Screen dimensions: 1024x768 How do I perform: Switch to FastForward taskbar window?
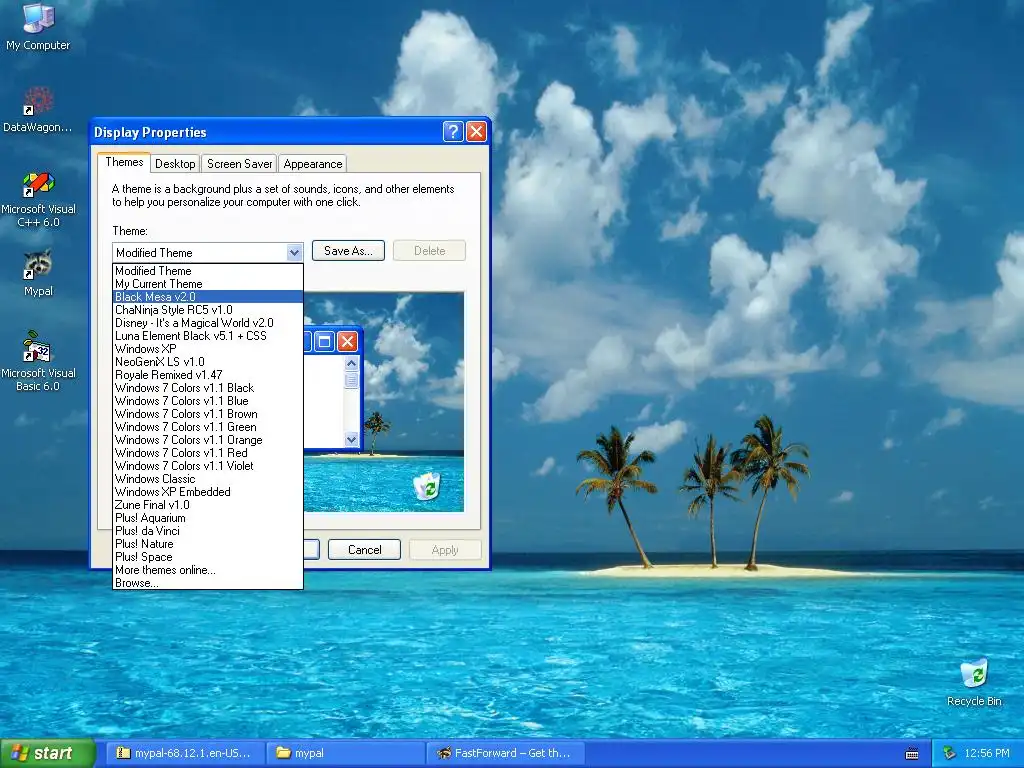pyautogui.click(x=505, y=753)
